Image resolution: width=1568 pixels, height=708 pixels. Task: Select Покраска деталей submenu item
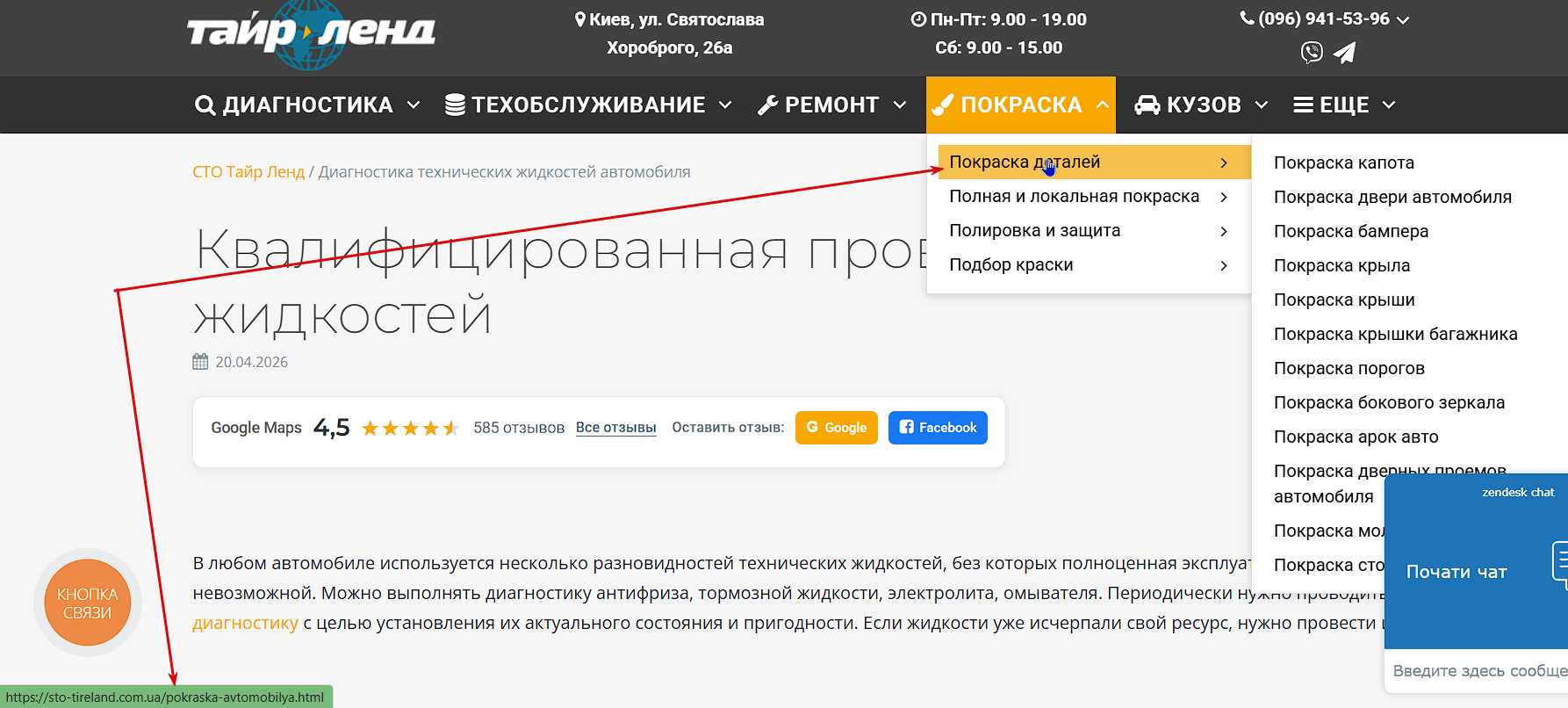(1094, 163)
